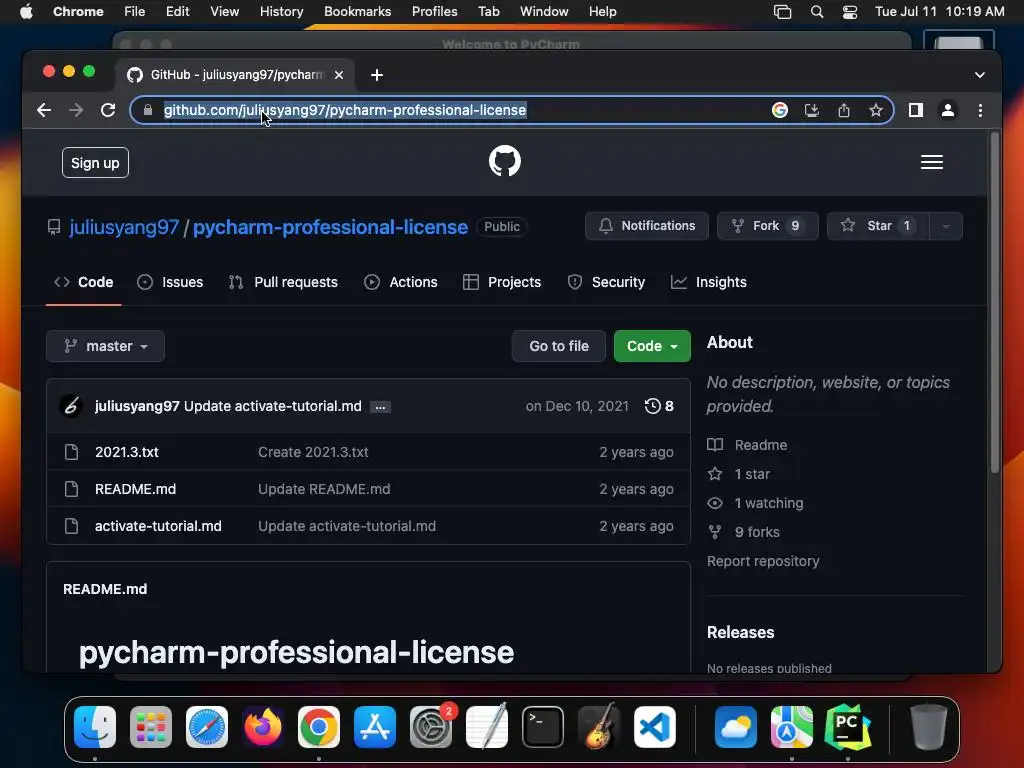The width and height of the screenshot is (1024, 768).
Task: Open the Insights tab
Action: pos(709,282)
